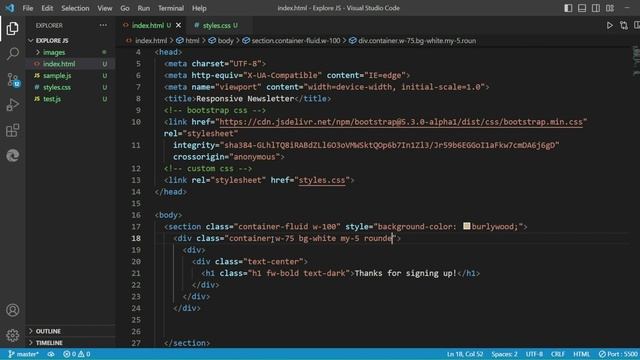The image size is (640, 360).
Task: Click UTF-8 encoding in status bar
Action: tap(534, 354)
